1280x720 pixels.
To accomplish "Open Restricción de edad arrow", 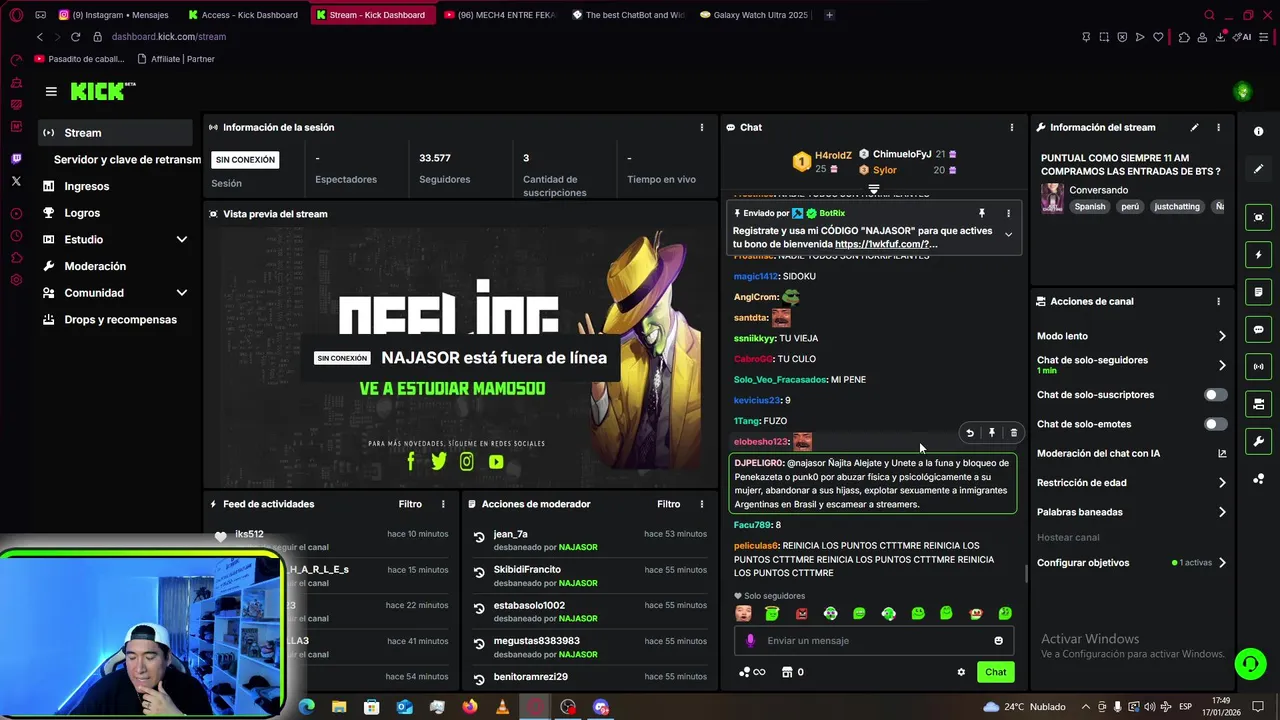I will click(x=1221, y=483).
